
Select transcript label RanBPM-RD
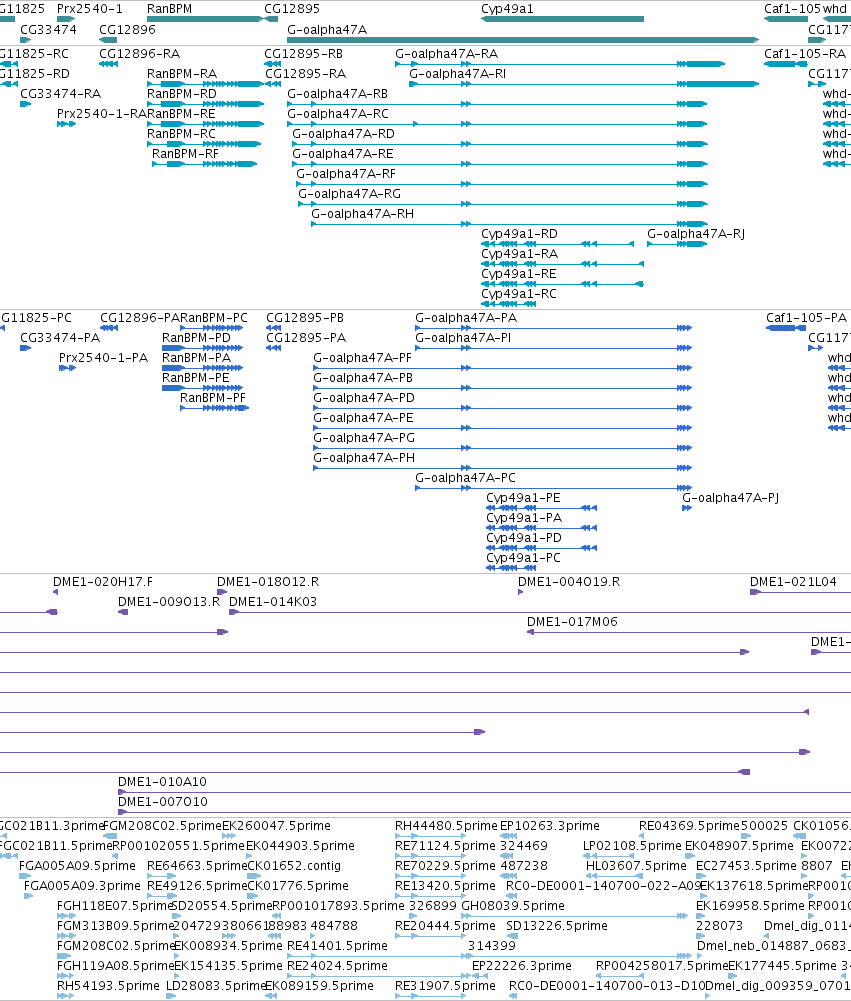(182, 94)
